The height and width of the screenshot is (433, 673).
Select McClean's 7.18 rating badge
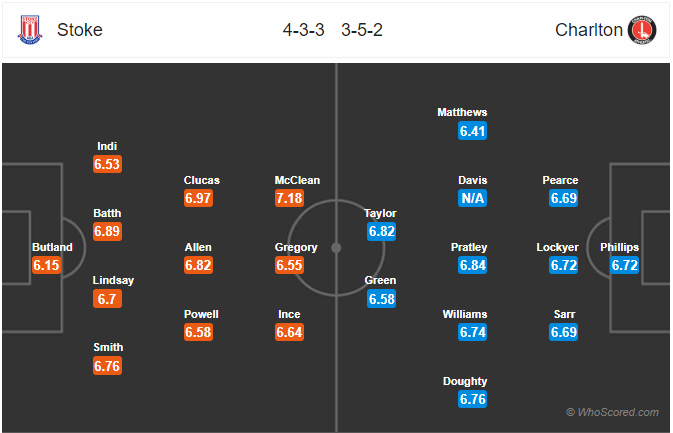point(289,198)
